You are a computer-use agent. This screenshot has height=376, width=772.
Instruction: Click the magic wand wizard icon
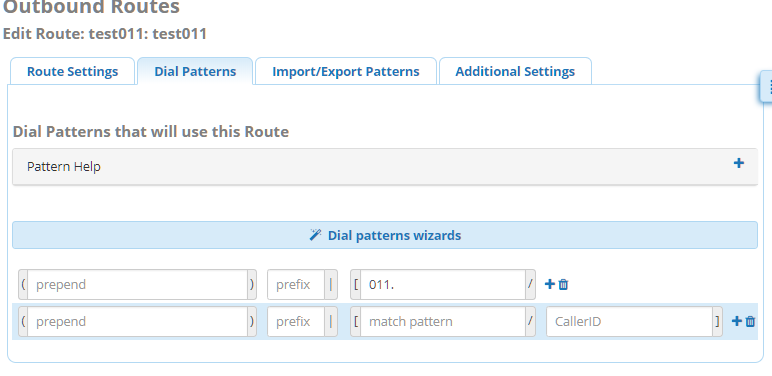click(315, 235)
